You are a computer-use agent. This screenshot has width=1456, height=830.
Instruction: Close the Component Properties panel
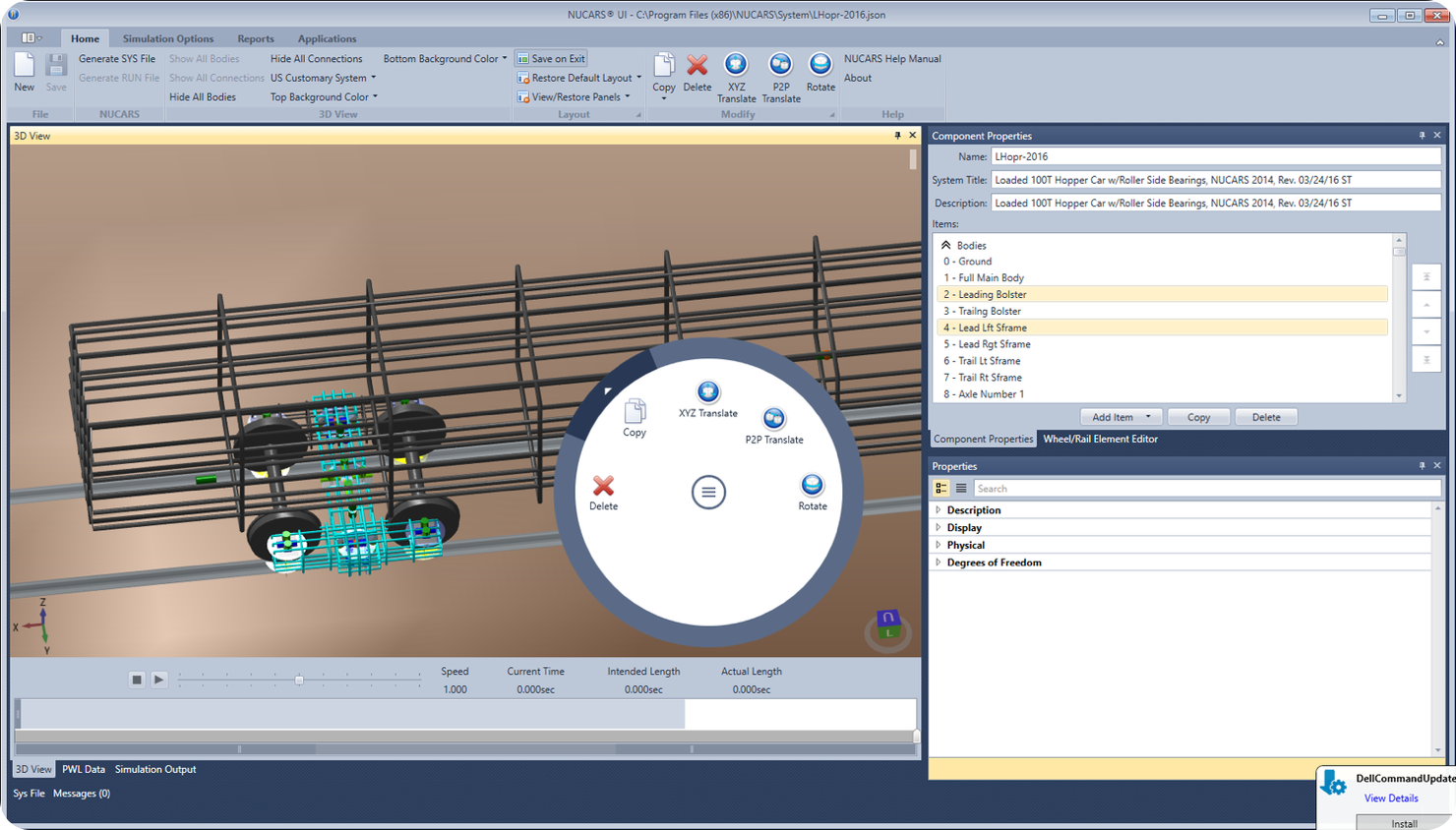[x=1437, y=136]
